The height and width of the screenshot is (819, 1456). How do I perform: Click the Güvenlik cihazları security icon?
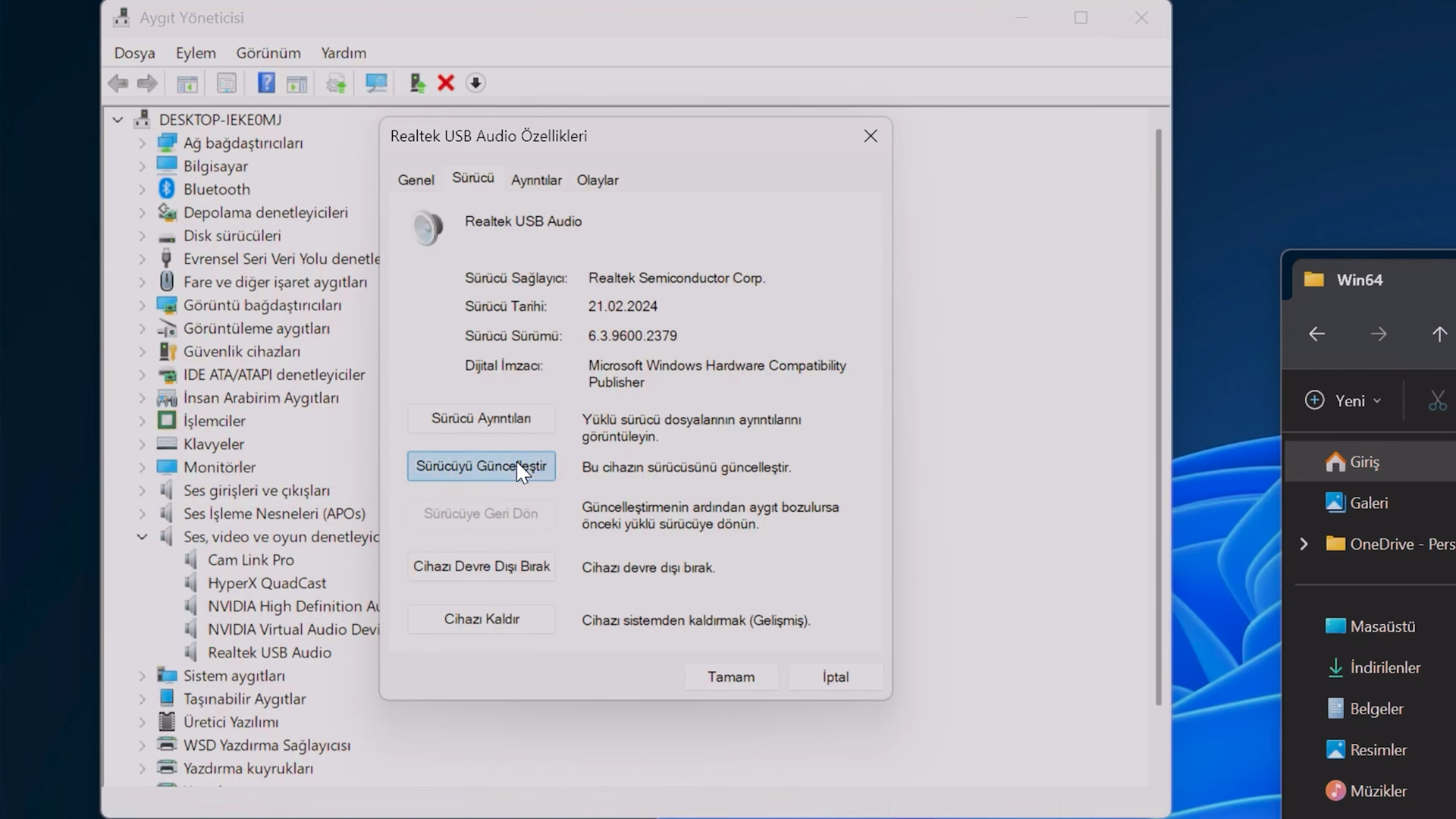coord(167,351)
